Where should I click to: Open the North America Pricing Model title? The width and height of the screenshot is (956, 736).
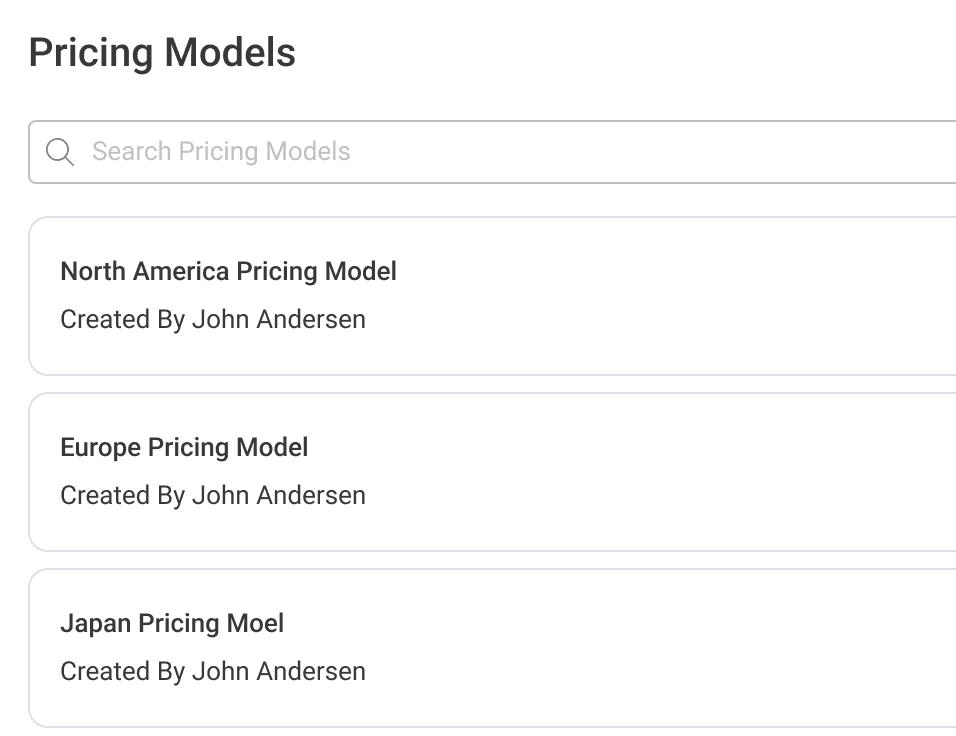tap(228, 271)
